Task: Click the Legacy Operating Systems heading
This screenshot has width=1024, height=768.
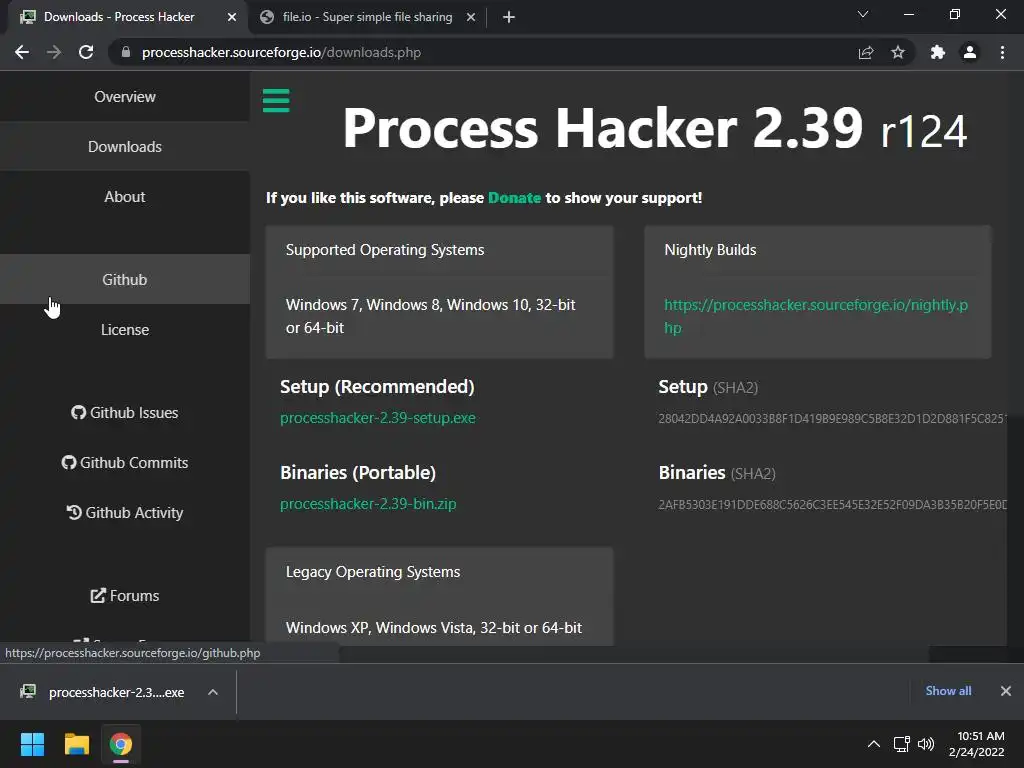Action: pyautogui.click(x=373, y=572)
